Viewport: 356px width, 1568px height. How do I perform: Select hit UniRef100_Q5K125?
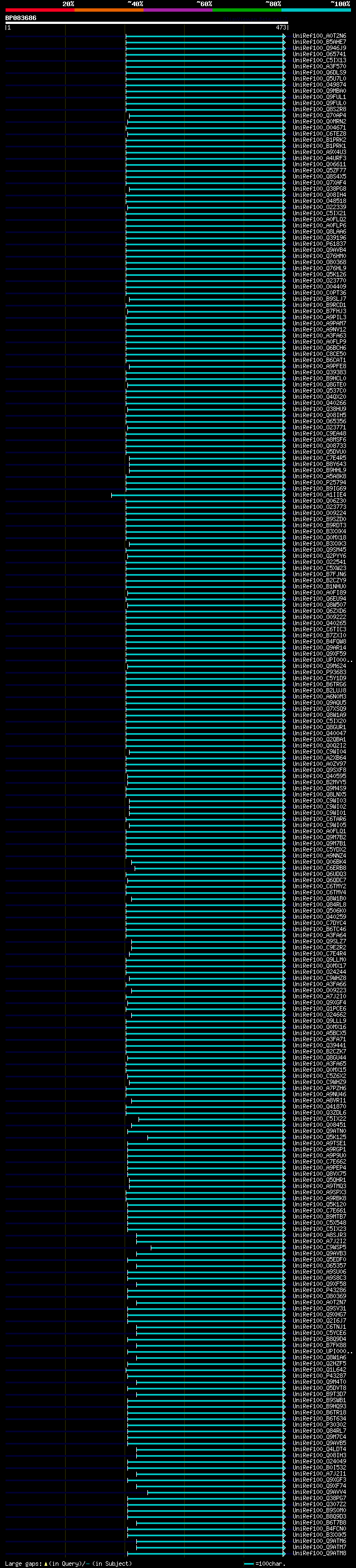(319, 1137)
